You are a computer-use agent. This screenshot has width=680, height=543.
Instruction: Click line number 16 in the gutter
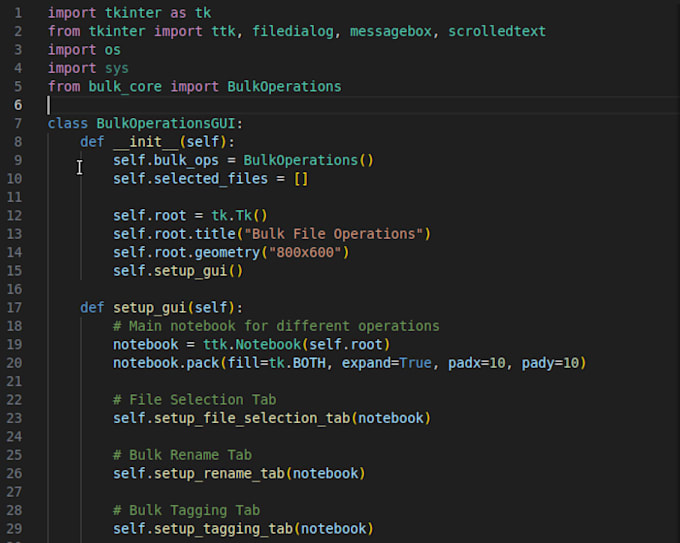(14, 289)
